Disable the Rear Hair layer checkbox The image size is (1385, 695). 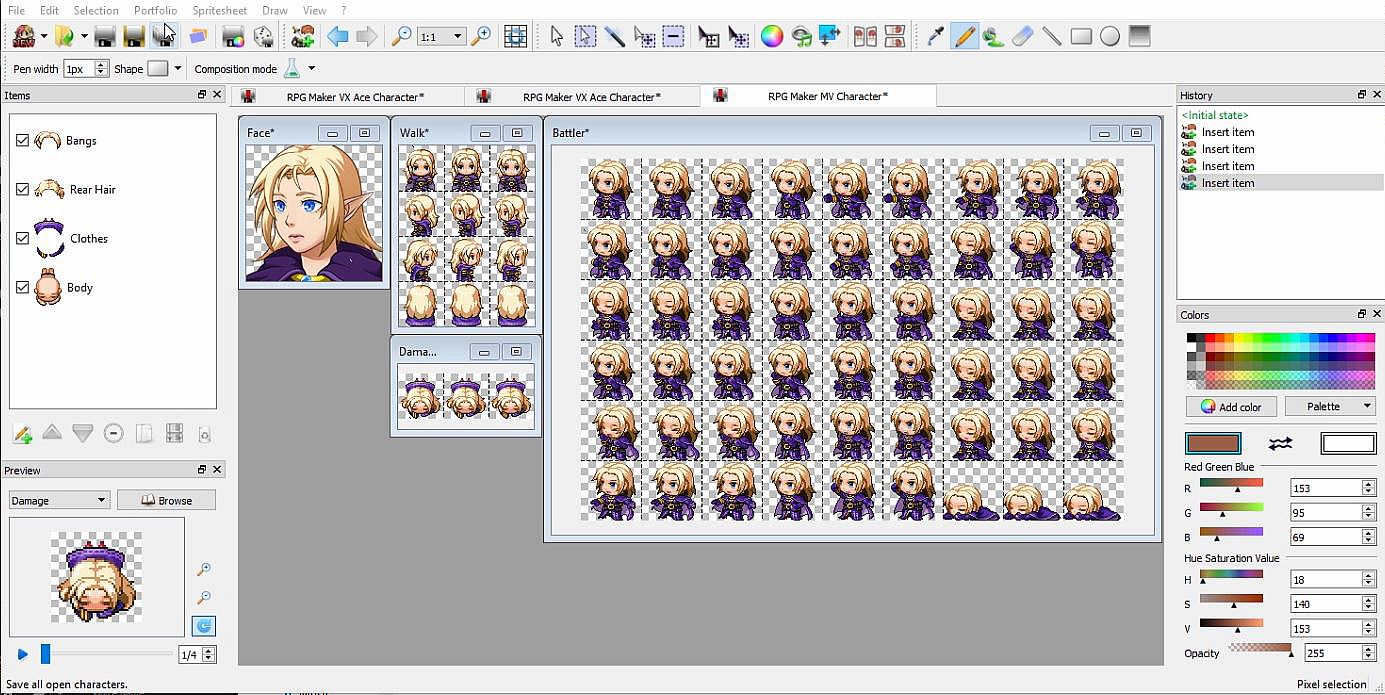click(23, 190)
